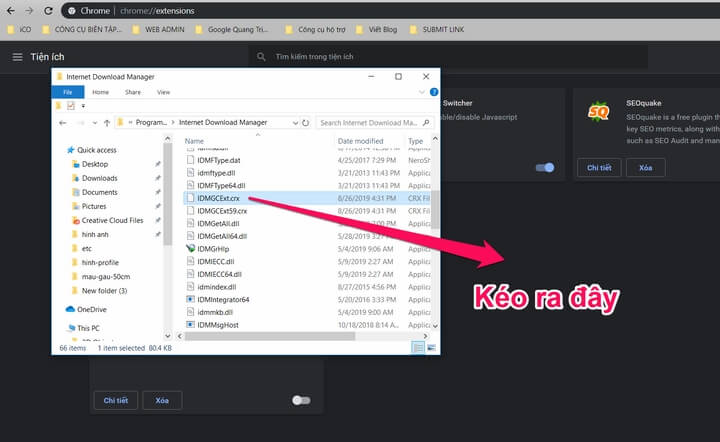Click Program... in the address breadcrumb
Viewport: 720px width, 442px height.
pos(151,123)
